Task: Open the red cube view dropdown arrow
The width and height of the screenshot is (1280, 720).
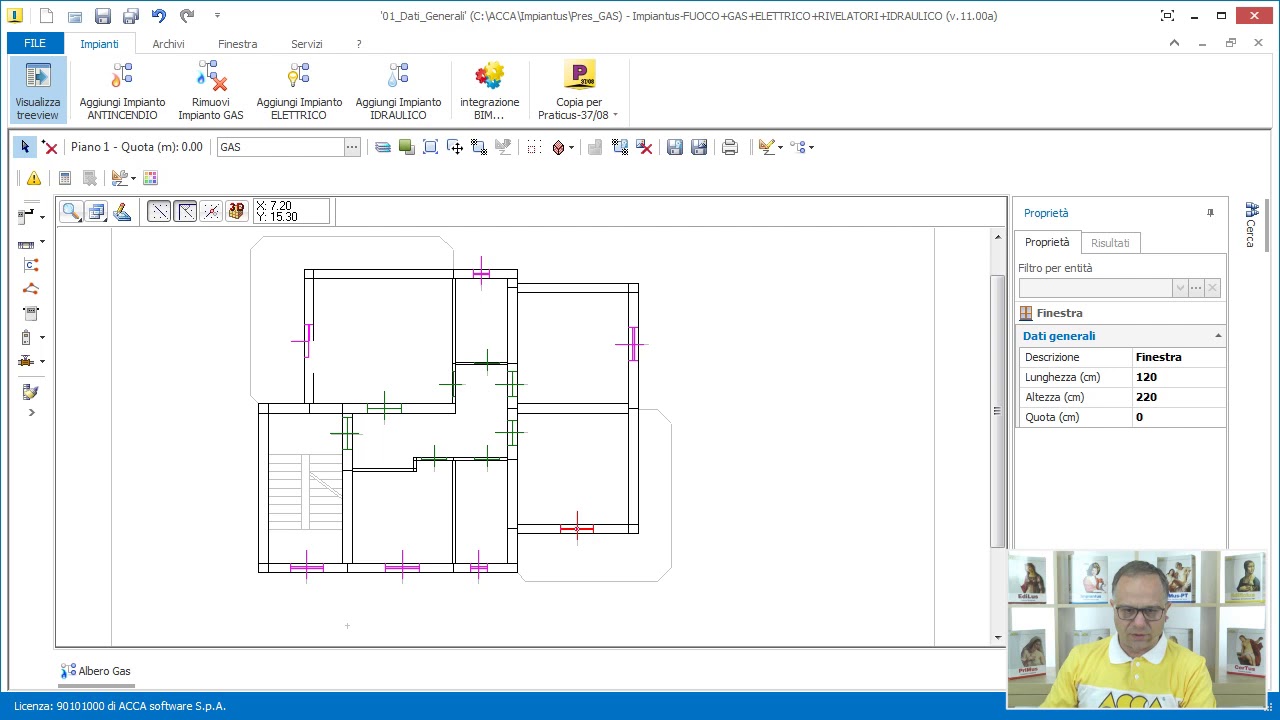Action: click(571, 147)
